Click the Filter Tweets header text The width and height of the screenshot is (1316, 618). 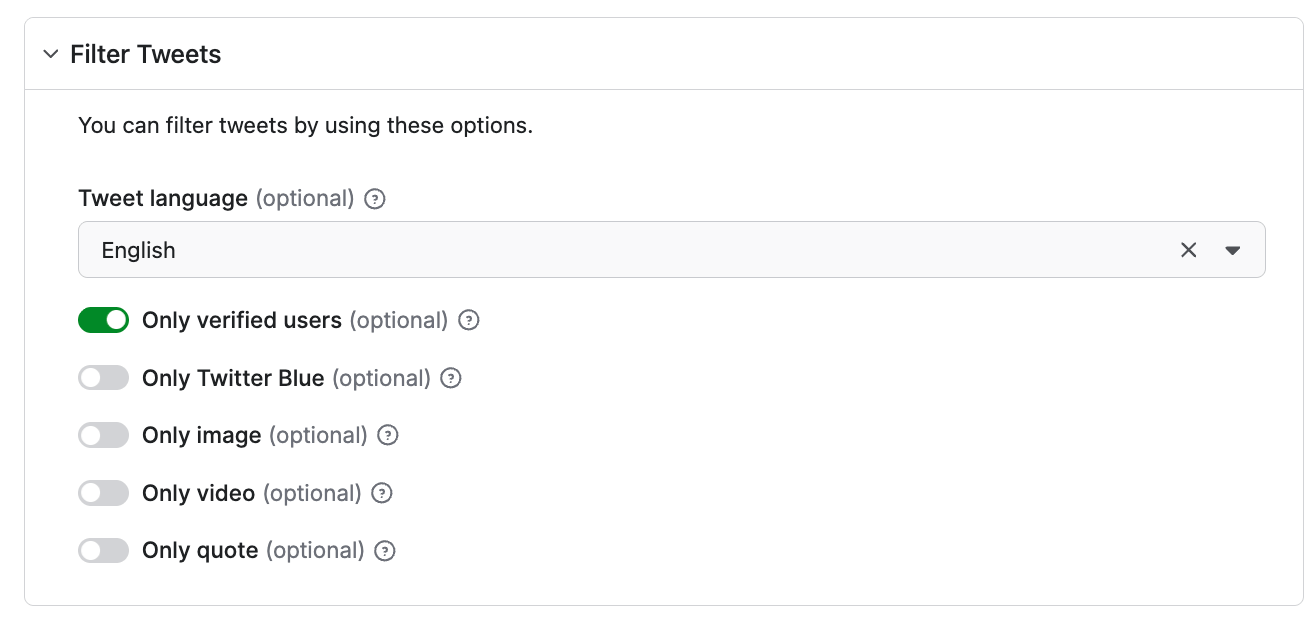[x=144, y=53]
